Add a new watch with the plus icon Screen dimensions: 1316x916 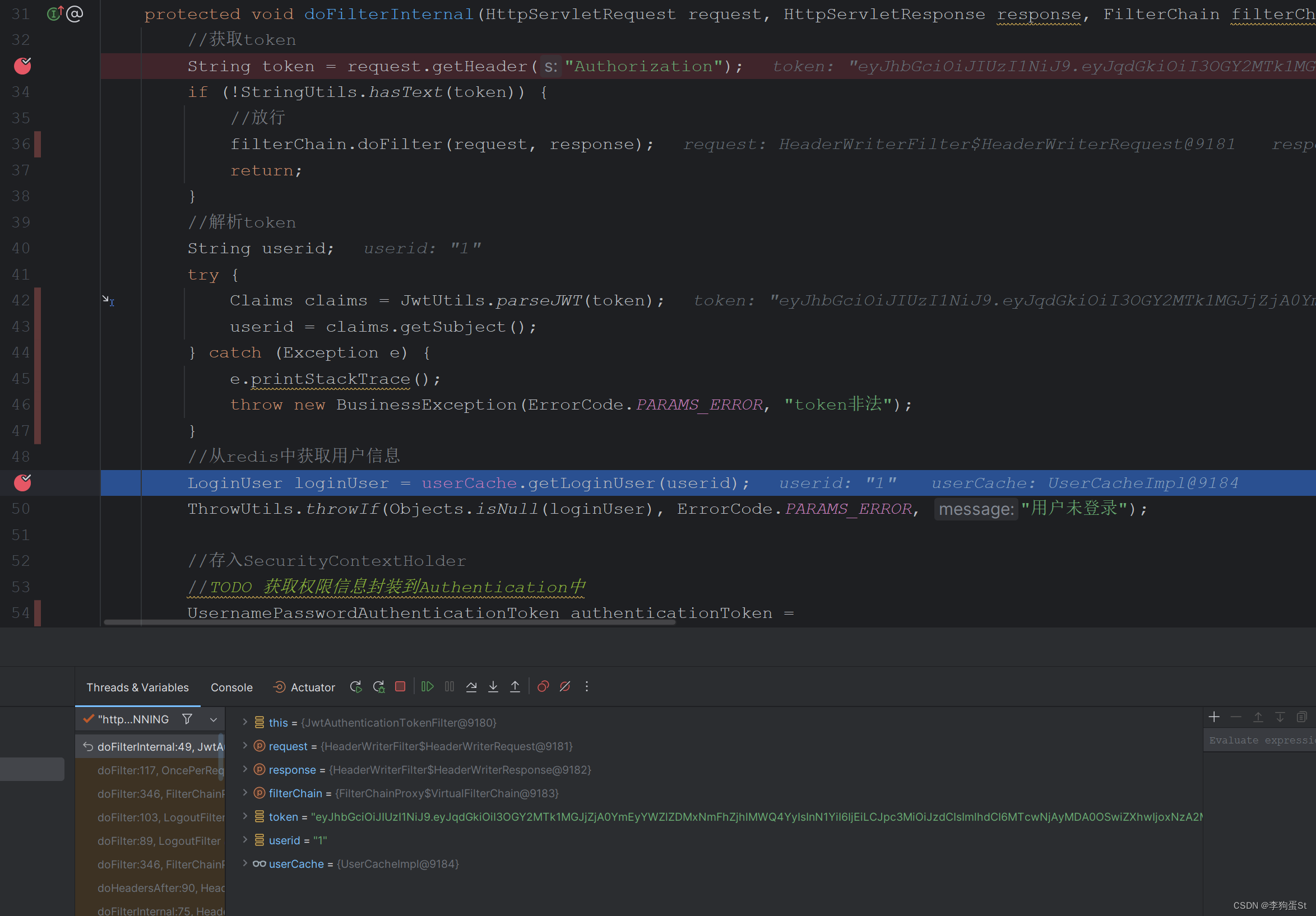coord(1213,717)
